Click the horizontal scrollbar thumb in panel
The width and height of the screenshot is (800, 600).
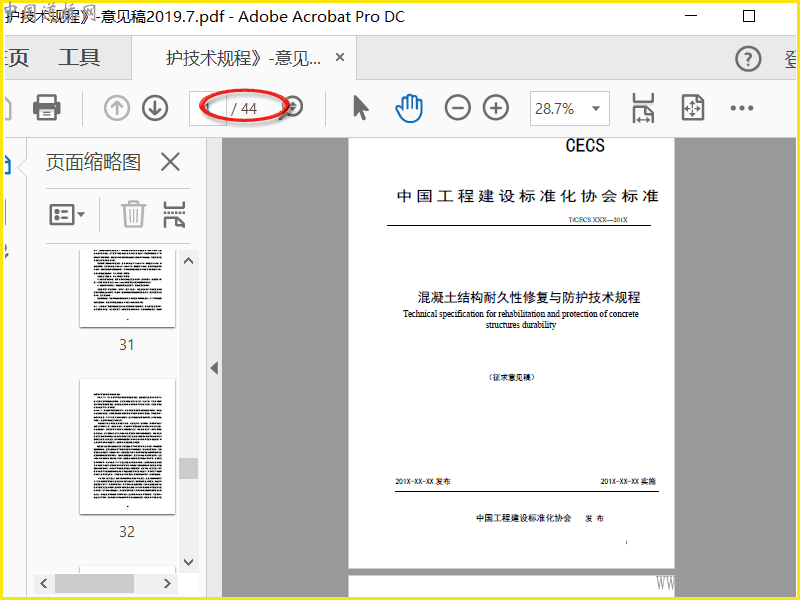click(x=94, y=583)
